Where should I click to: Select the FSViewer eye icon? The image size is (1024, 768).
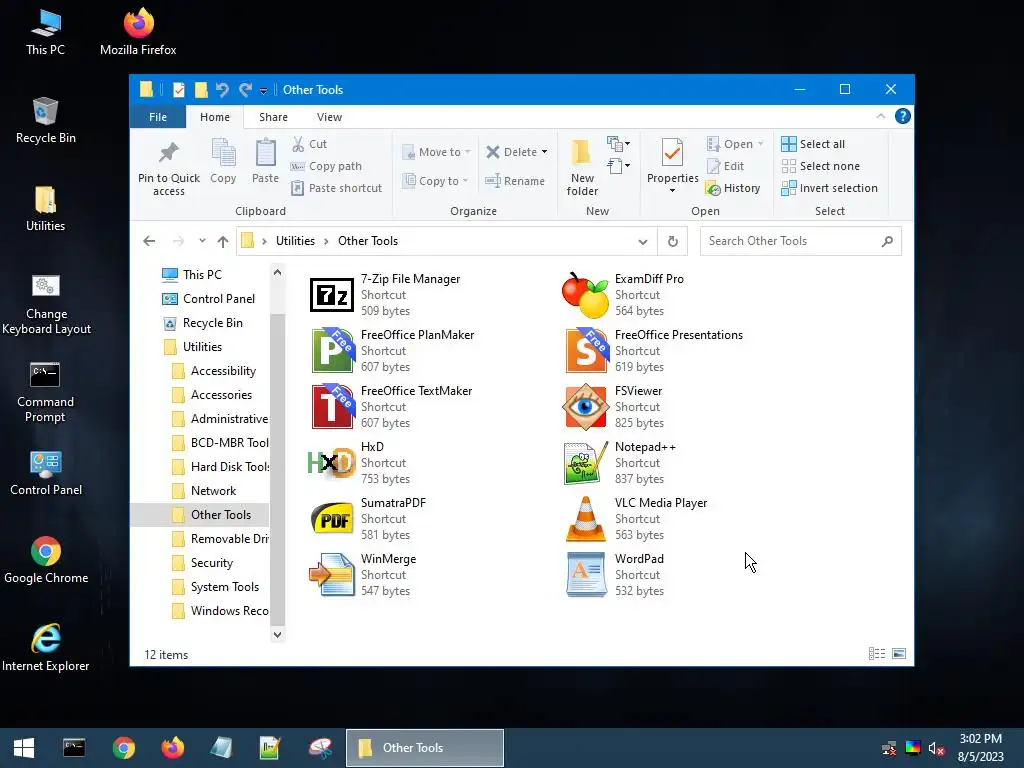[x=585, y=407]
